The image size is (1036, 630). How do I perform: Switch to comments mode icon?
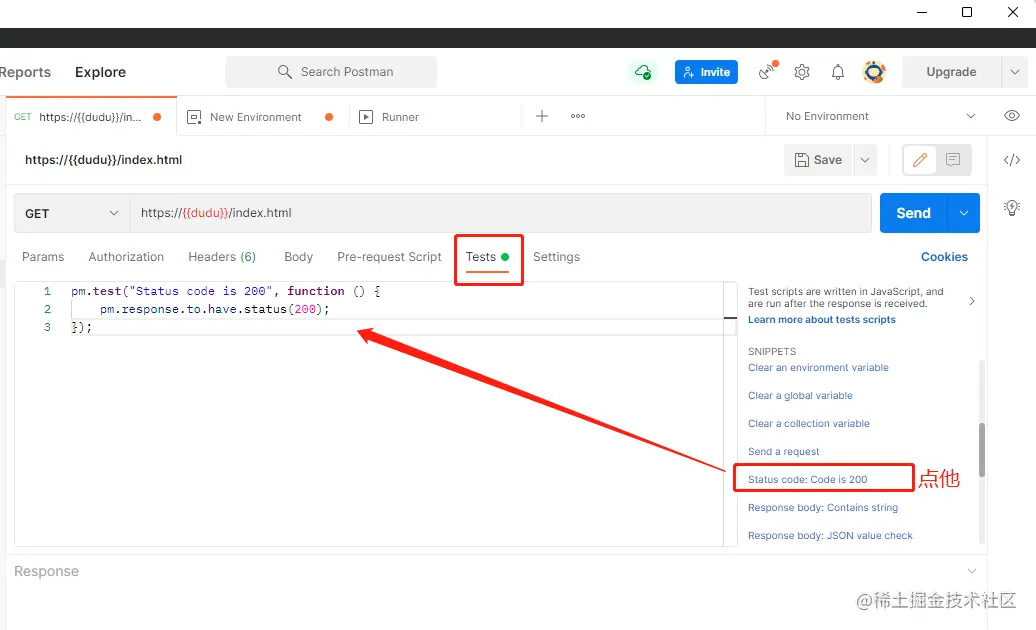tap(953, 160)
